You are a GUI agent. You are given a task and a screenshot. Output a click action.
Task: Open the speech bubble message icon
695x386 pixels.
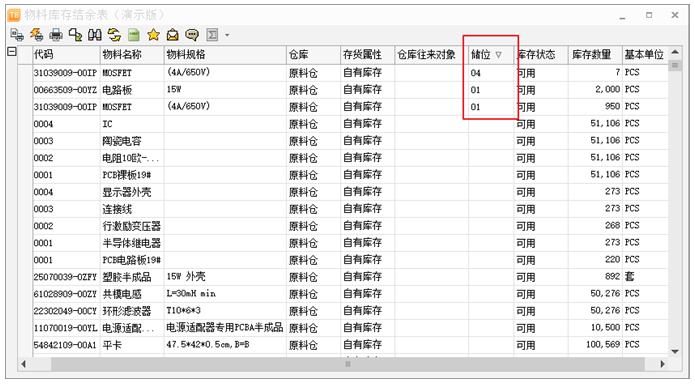(x=192, y=35)
